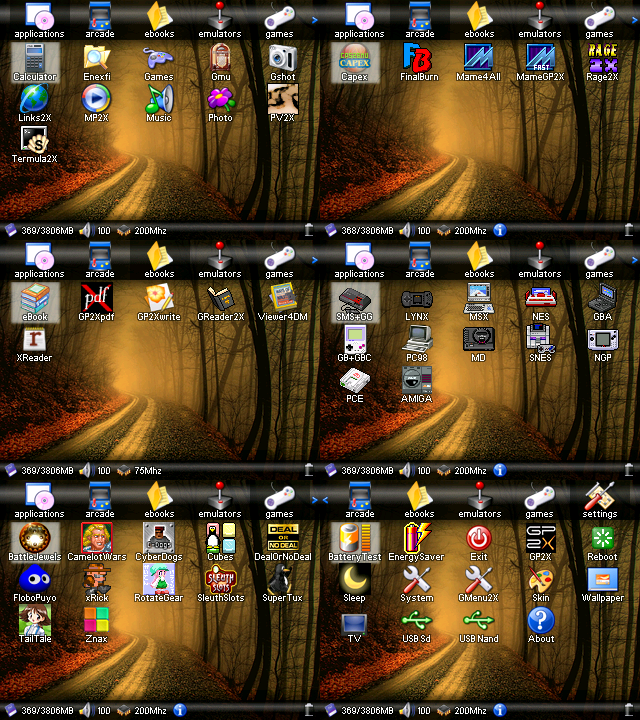
Task: Enable the TV output option
Action: 355,624
